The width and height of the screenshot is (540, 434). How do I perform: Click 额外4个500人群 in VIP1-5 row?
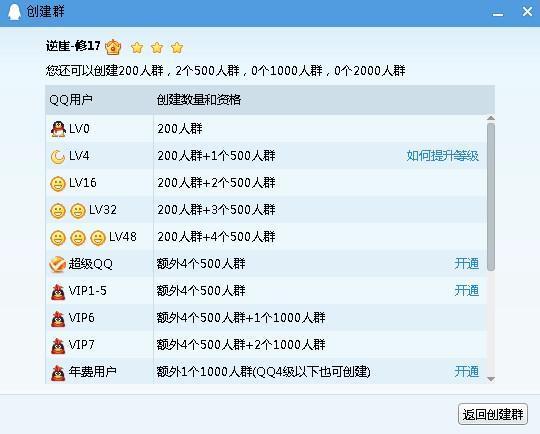pyautogui.click(x=201, y=291)
